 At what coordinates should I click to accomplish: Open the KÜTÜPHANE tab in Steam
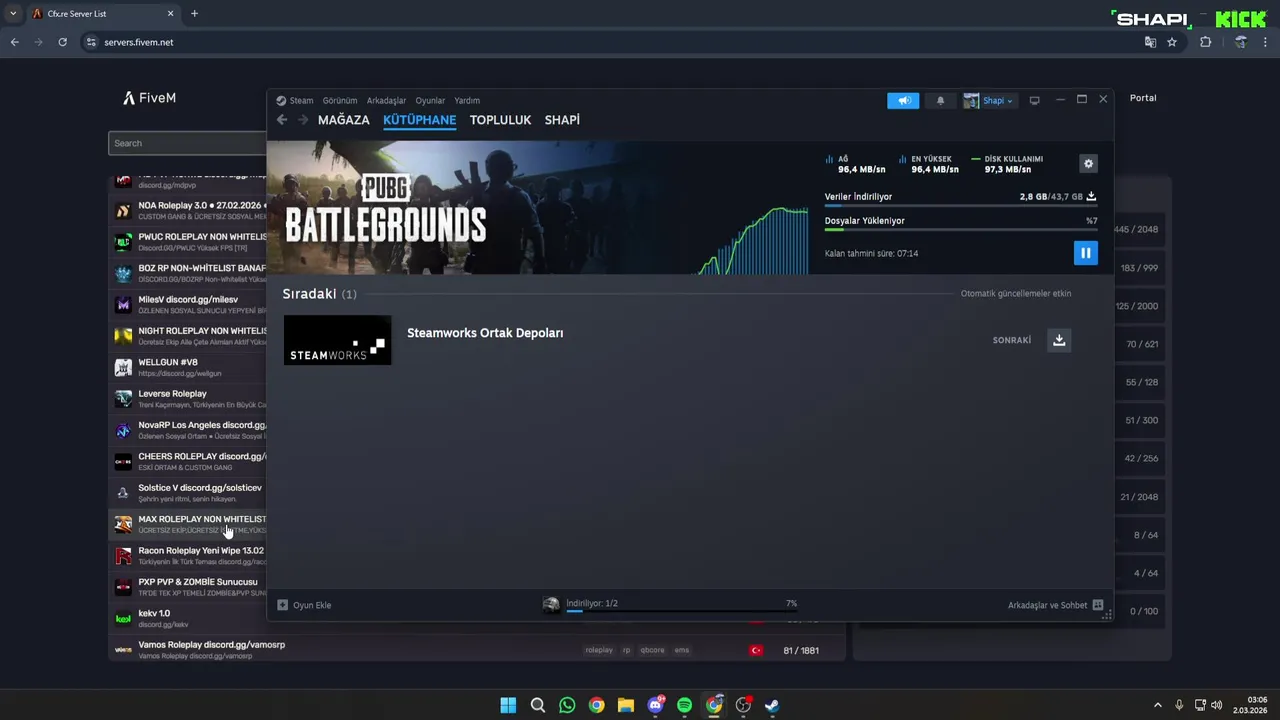[x=419, y=120]
